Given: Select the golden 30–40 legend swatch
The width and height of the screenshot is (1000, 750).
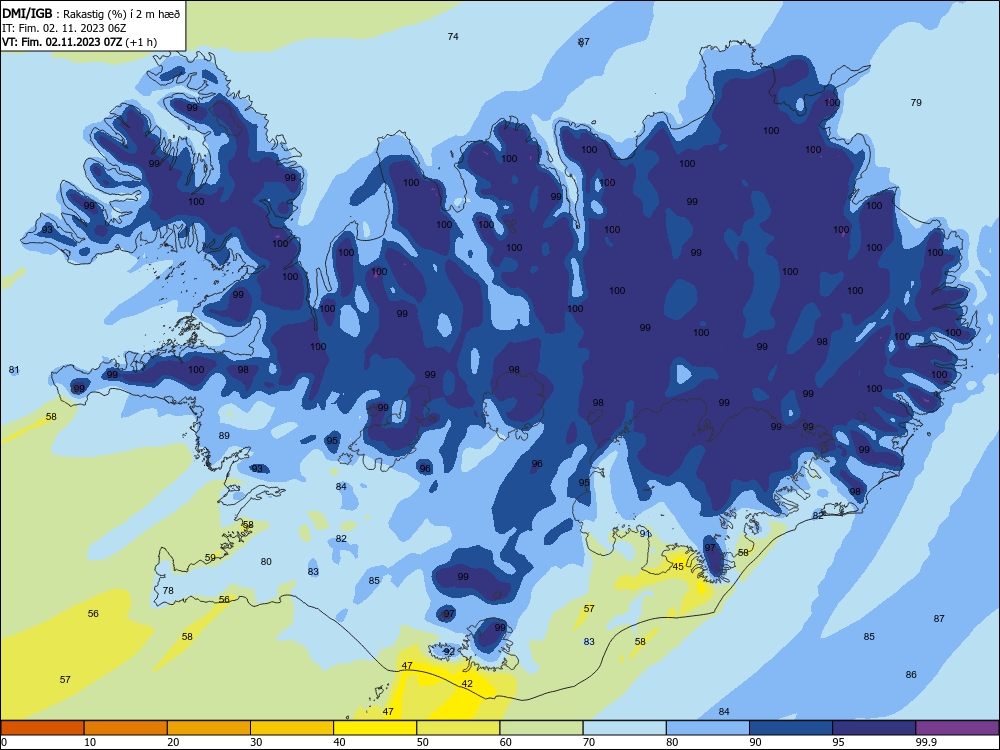Looking at the screenshot, I should tap(292, 728).
